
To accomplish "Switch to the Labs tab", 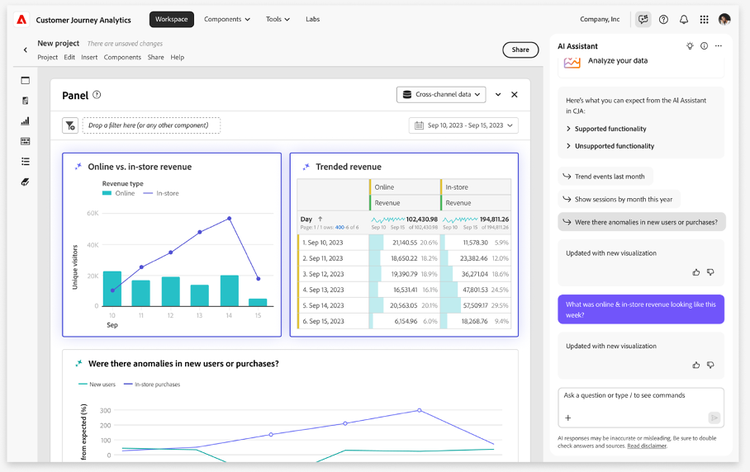I will (313, 19).
